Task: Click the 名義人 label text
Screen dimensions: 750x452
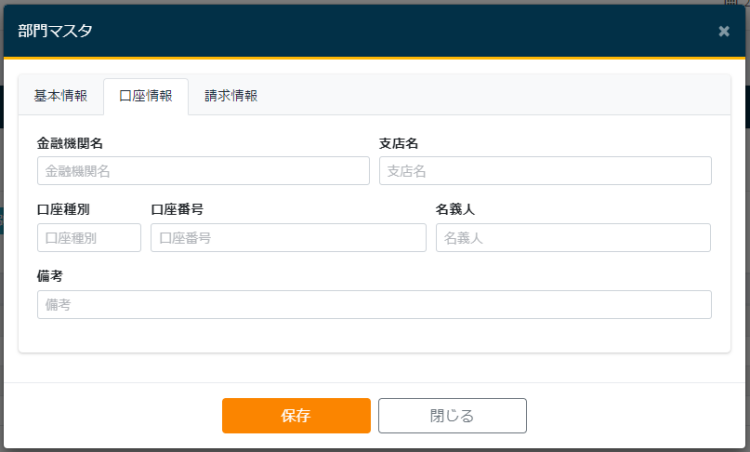Action: (x=455, y=210)
